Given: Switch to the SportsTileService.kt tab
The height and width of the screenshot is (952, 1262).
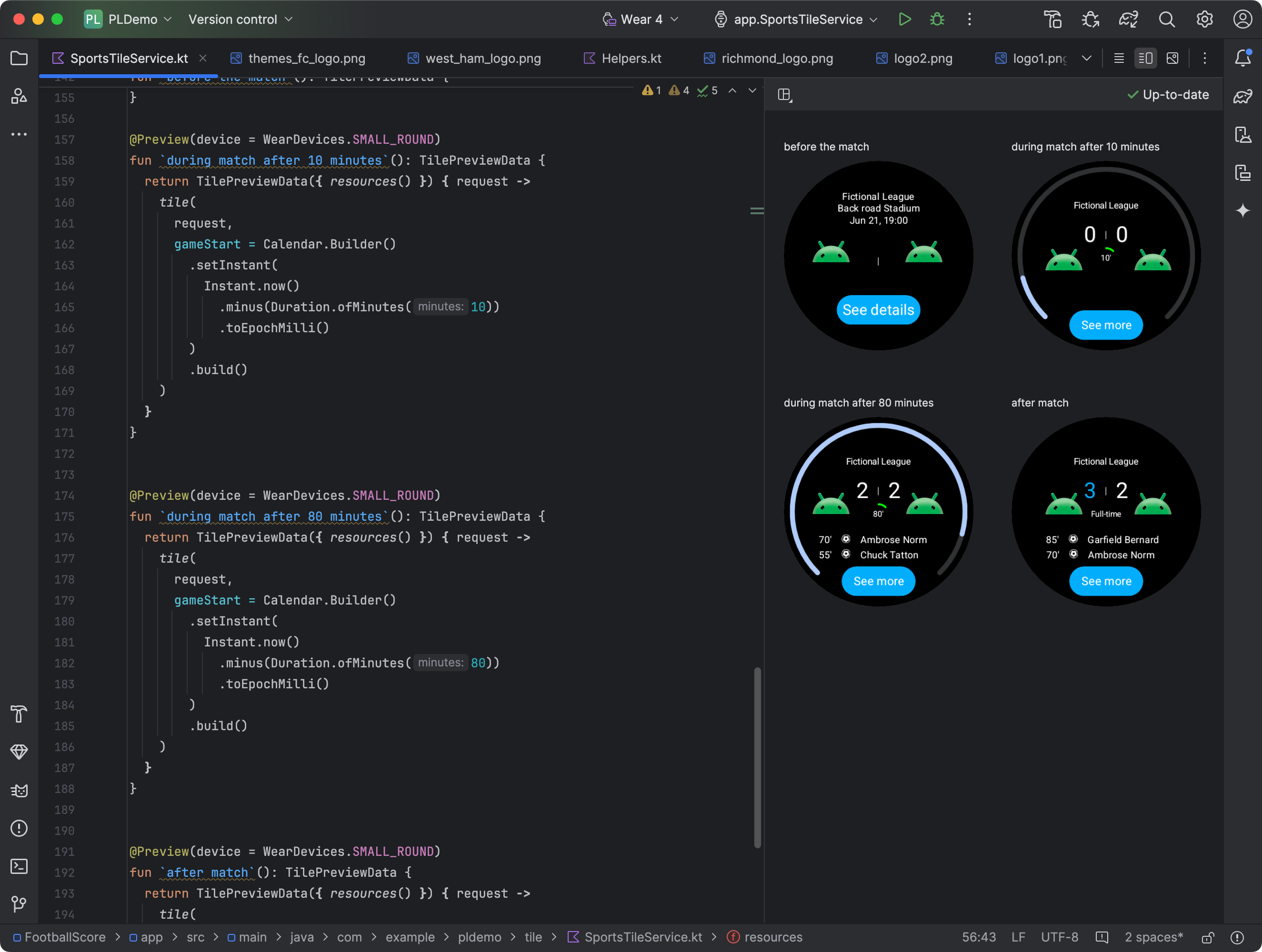Looking at the screenshot, I should (127, 57).
